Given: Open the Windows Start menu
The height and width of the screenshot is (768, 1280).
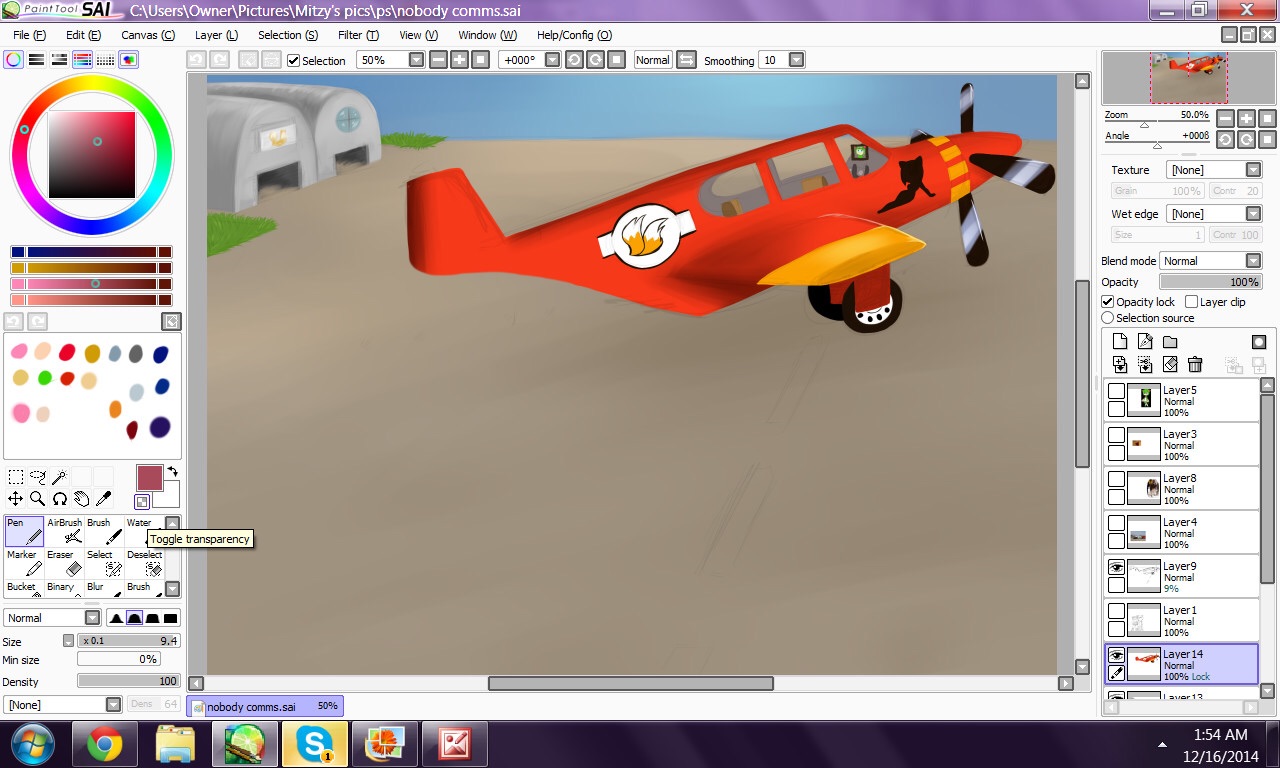Looking at the screenshot, I should pyautogui.click(x=33, y=744).
